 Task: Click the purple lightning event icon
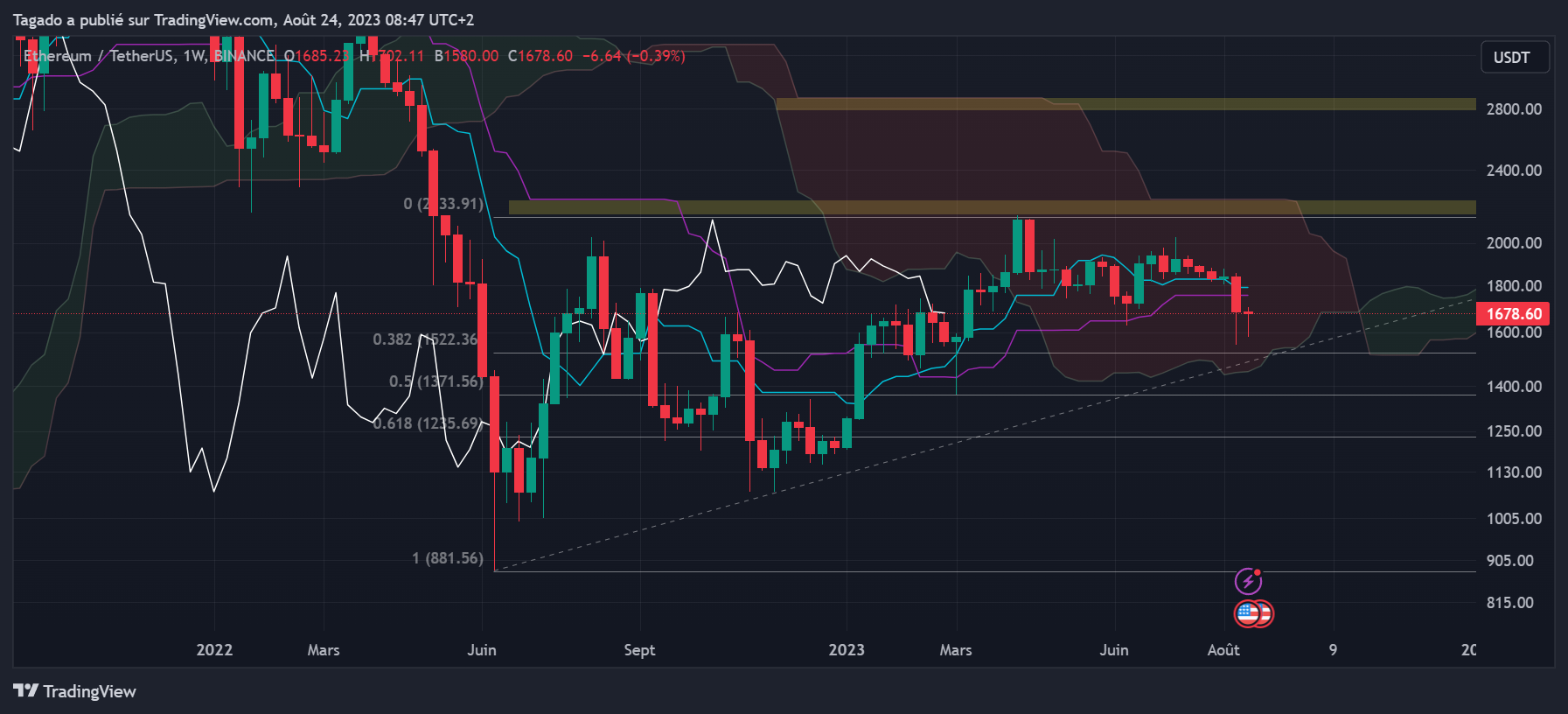click(x=1248, y=581)
